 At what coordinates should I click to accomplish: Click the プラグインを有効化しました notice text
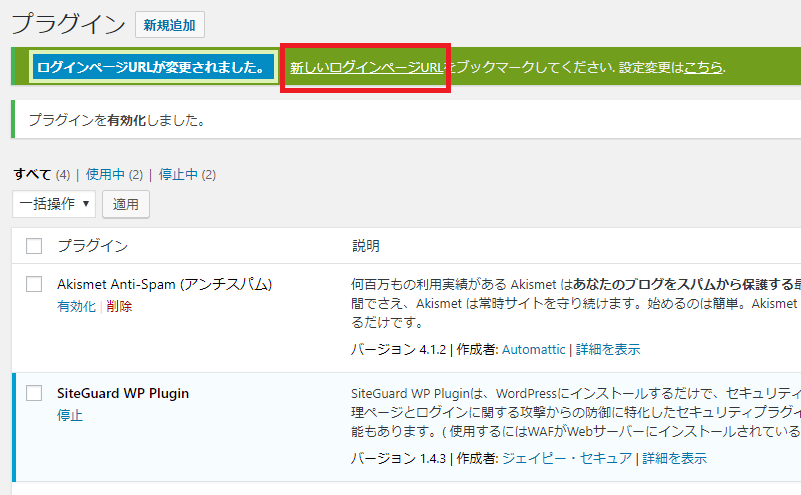coord(117,121)
